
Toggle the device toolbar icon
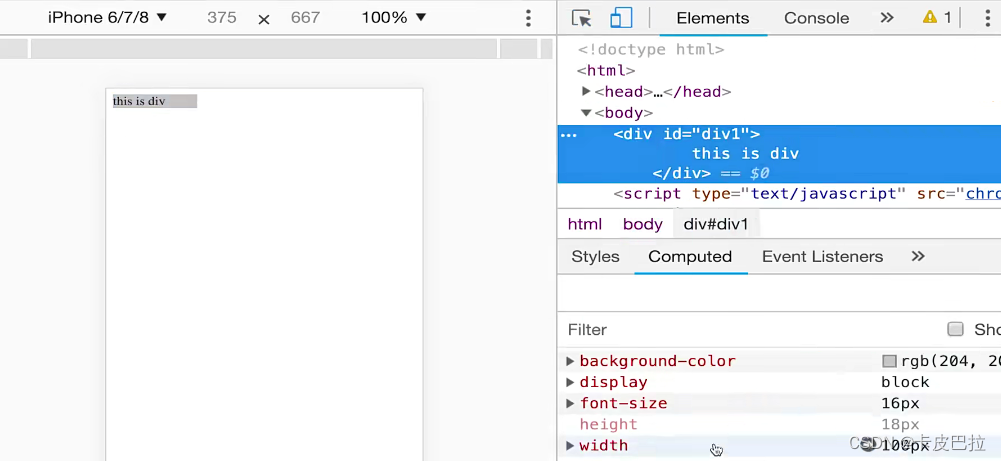point(621,18)
